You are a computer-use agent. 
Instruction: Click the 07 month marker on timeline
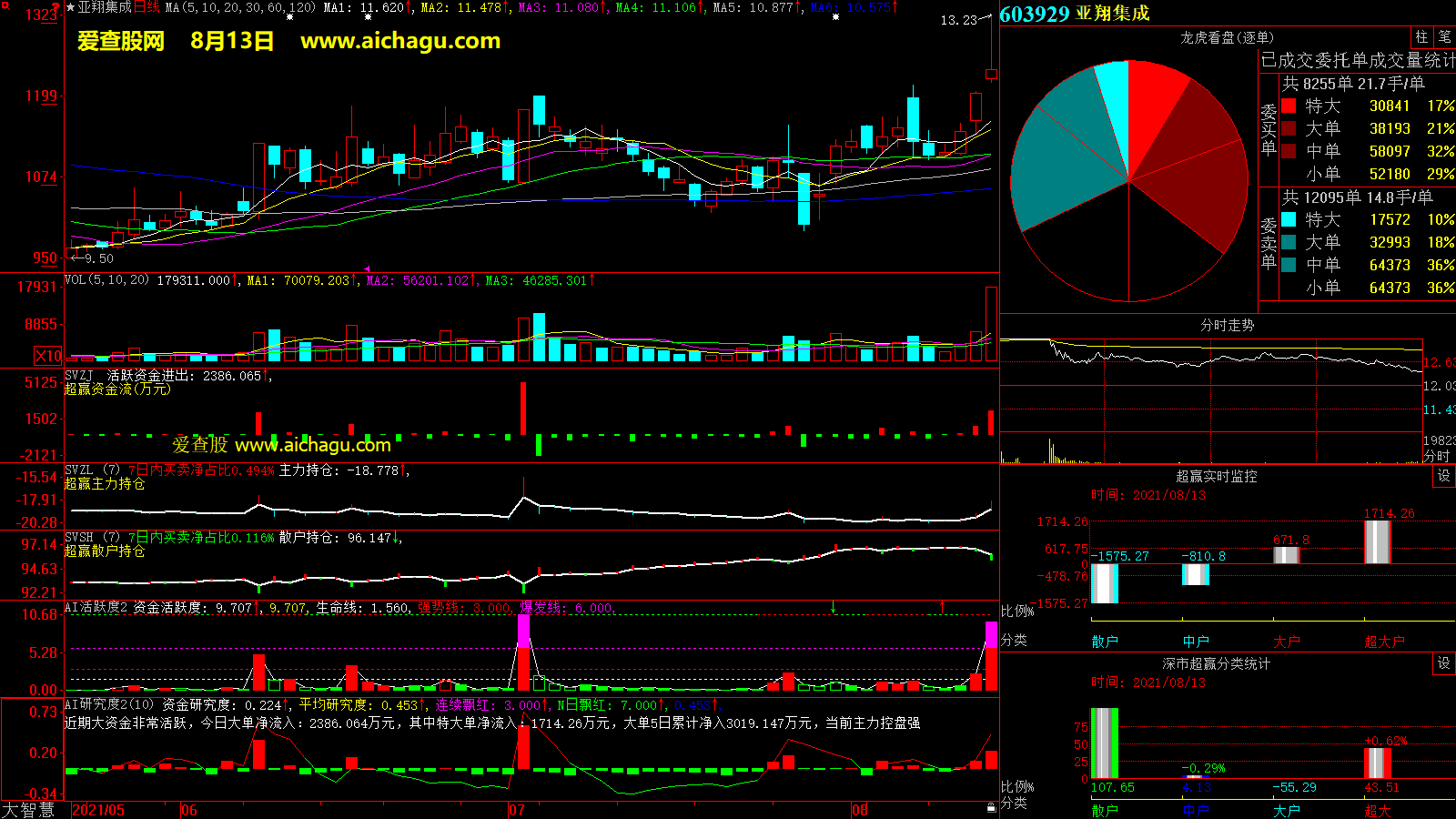[517, 810]
